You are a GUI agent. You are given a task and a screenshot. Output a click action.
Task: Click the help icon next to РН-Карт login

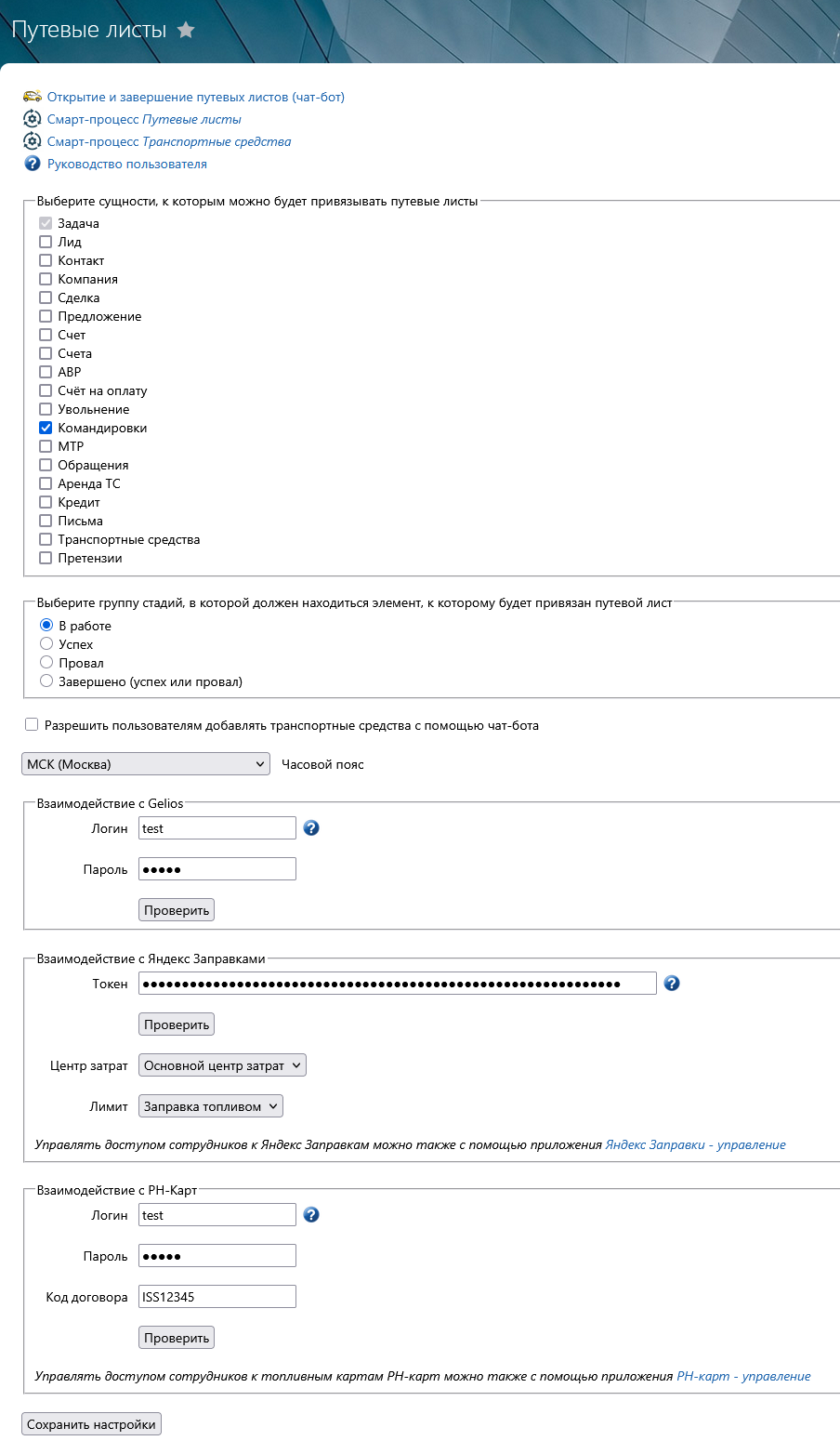point(311,1214)
